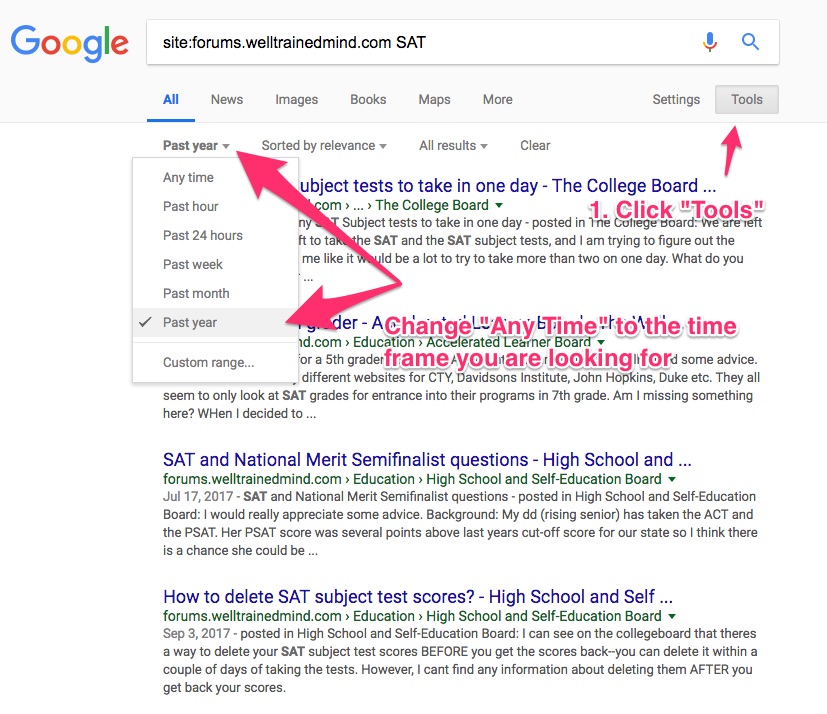The width and height of the screenshot is (827, 714).
Task: Switch to the Images tab
Action: (x=296, y=100)
